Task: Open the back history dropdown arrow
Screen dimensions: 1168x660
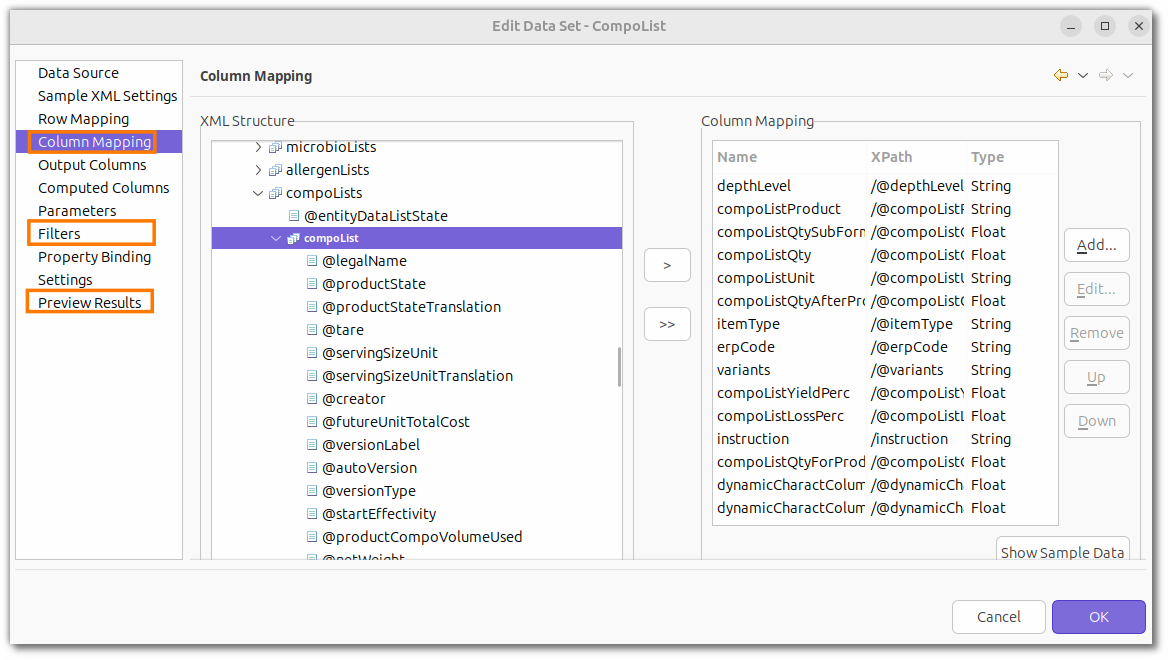Action: pyautogui.click(x=1083, y=75)
